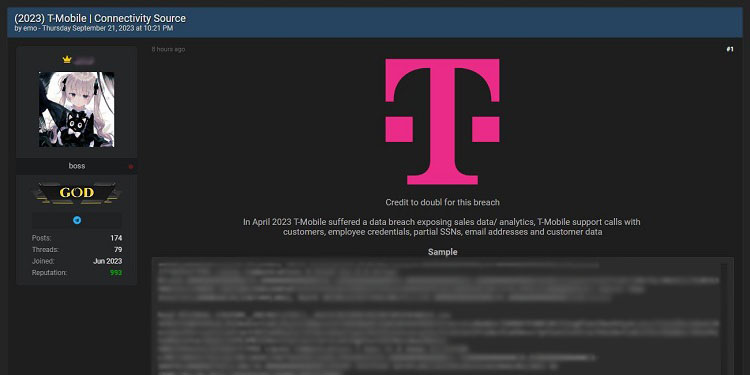The width and height of the screenshot is (750, 375).
Task: Open the anime avatar profile picture
Action: pos(77,110)
